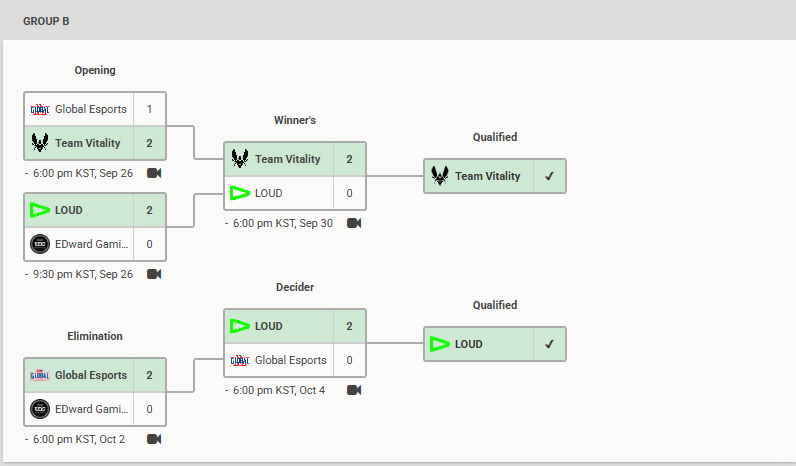
Task: Open VOD camera icon for 6:00 pm Sep 26 match
Action: click(x=154, y=173)
